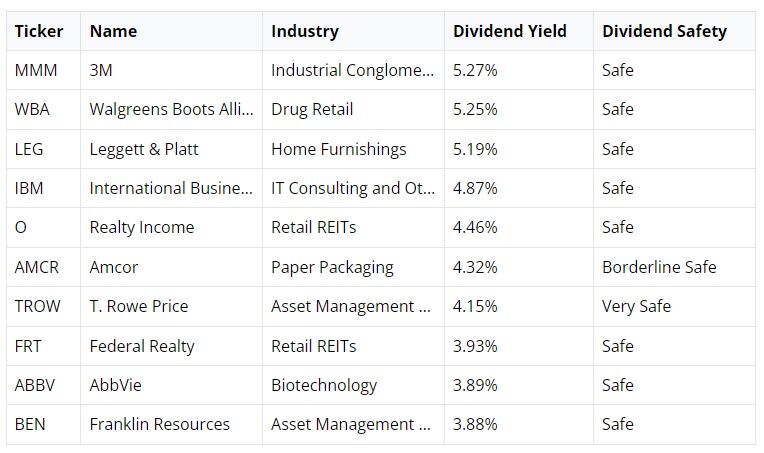Select the Franklin Resources cell
This screenshot has width=764, height=453.
[x=160, y=424]
